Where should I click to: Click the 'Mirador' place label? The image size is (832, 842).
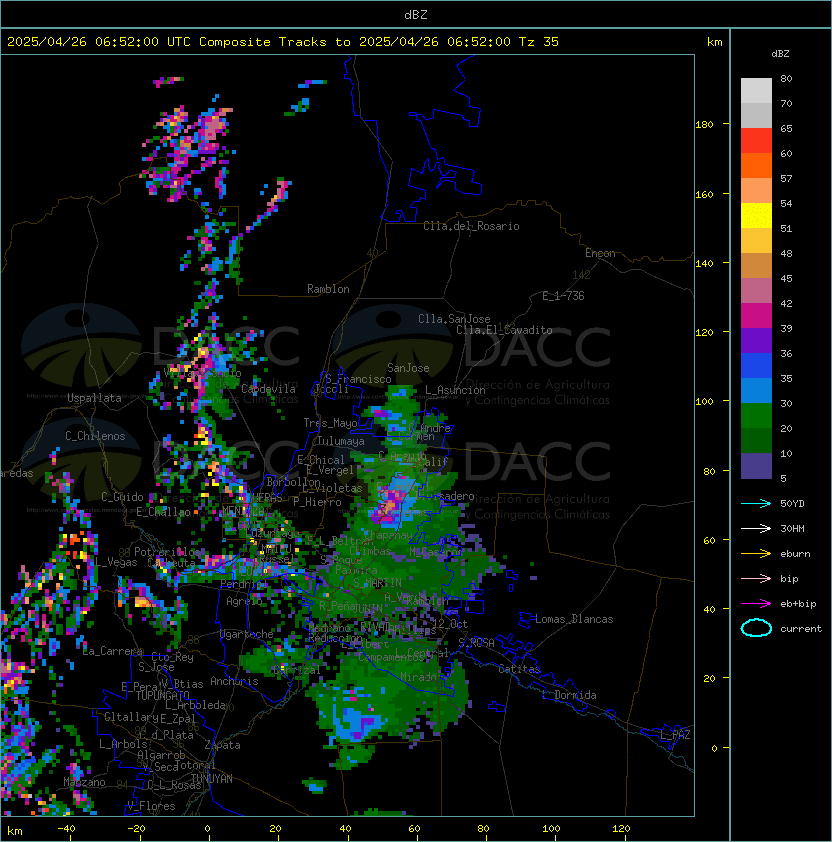pos(419,677)
